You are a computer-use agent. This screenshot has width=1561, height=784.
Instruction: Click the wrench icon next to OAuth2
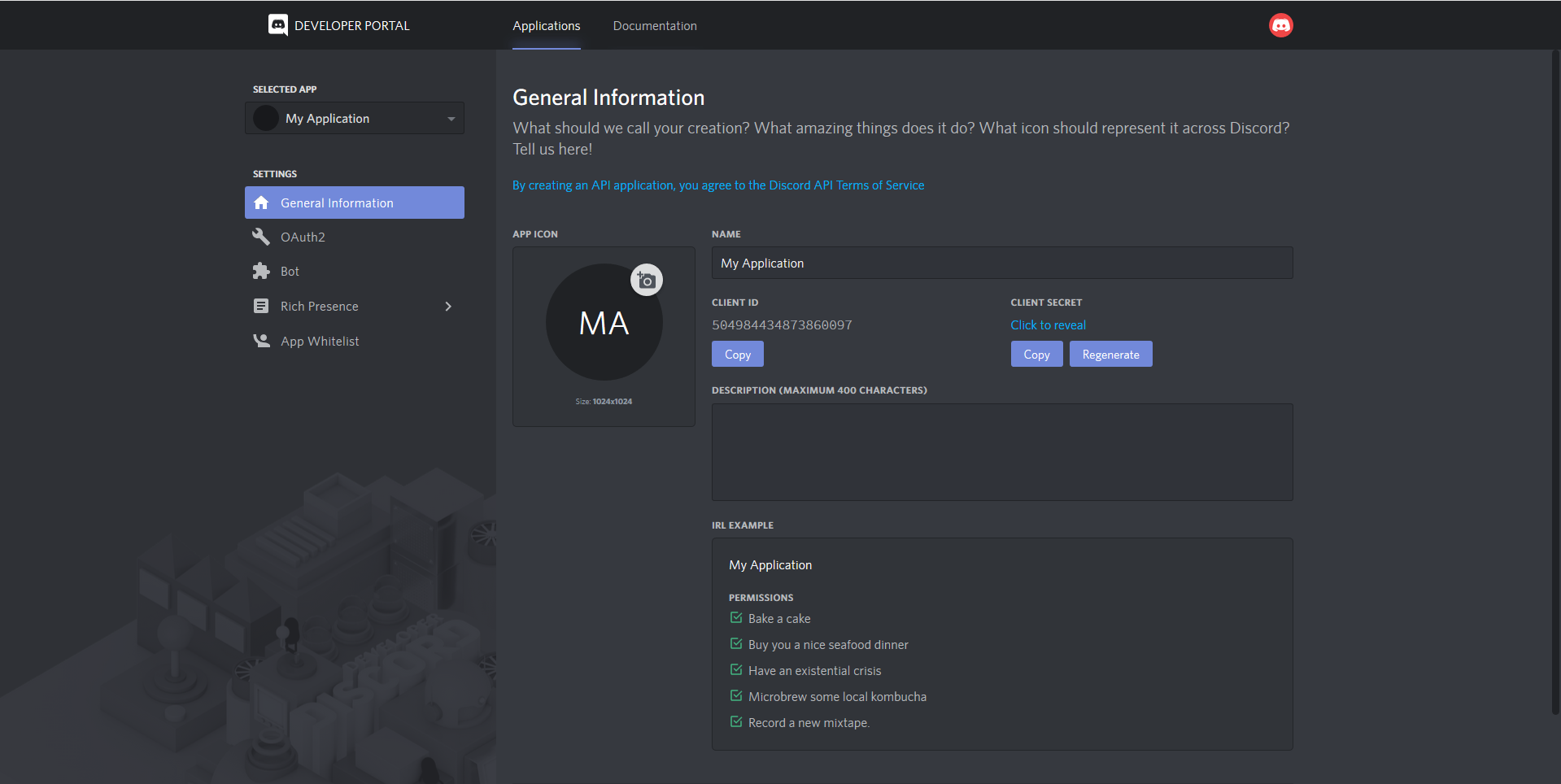tap(261, 237)
